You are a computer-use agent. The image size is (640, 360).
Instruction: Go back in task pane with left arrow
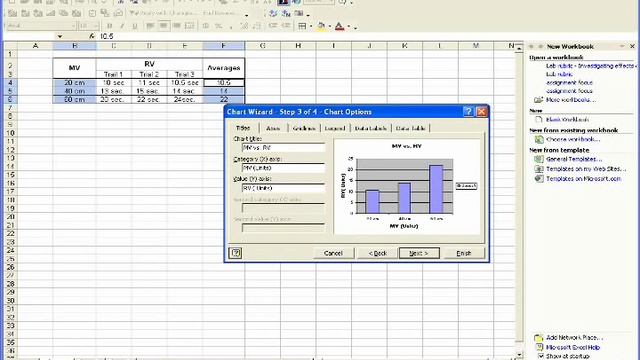coord(531,47)
